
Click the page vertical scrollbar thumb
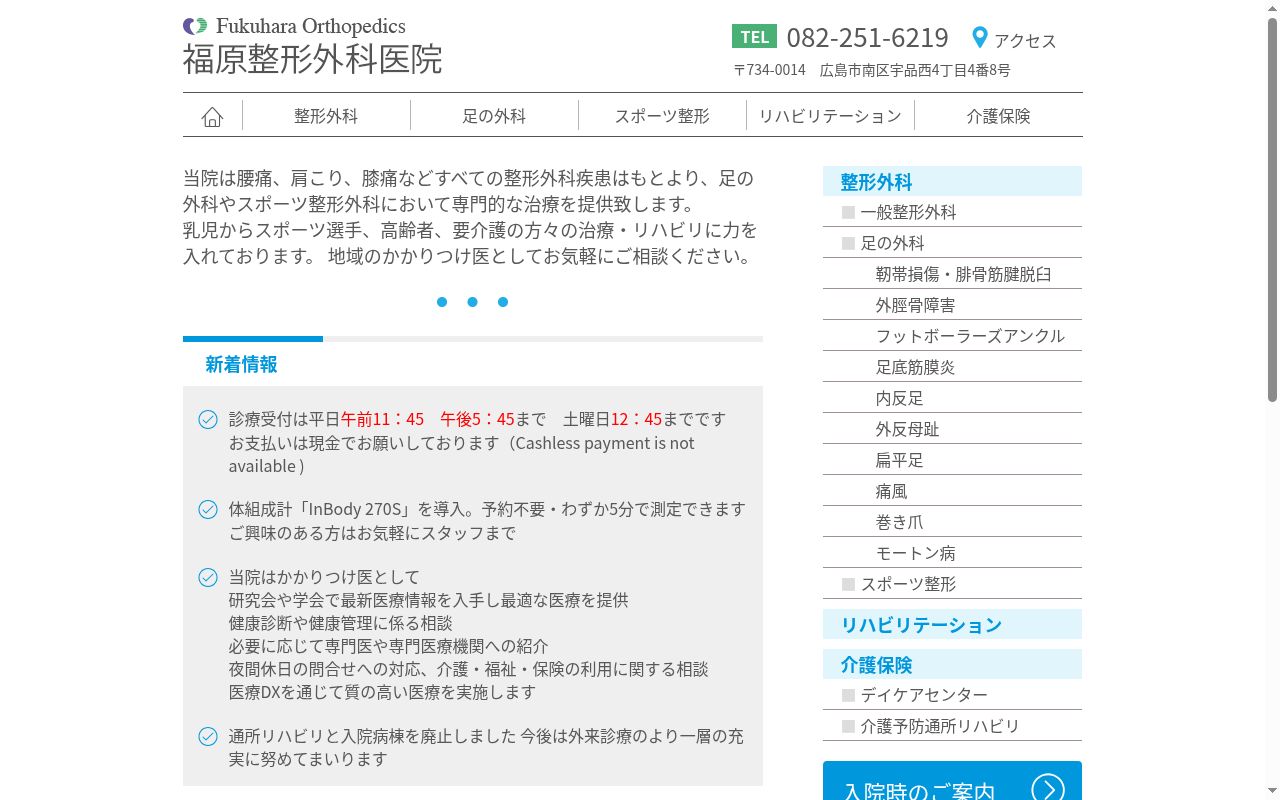(1272, 210)
